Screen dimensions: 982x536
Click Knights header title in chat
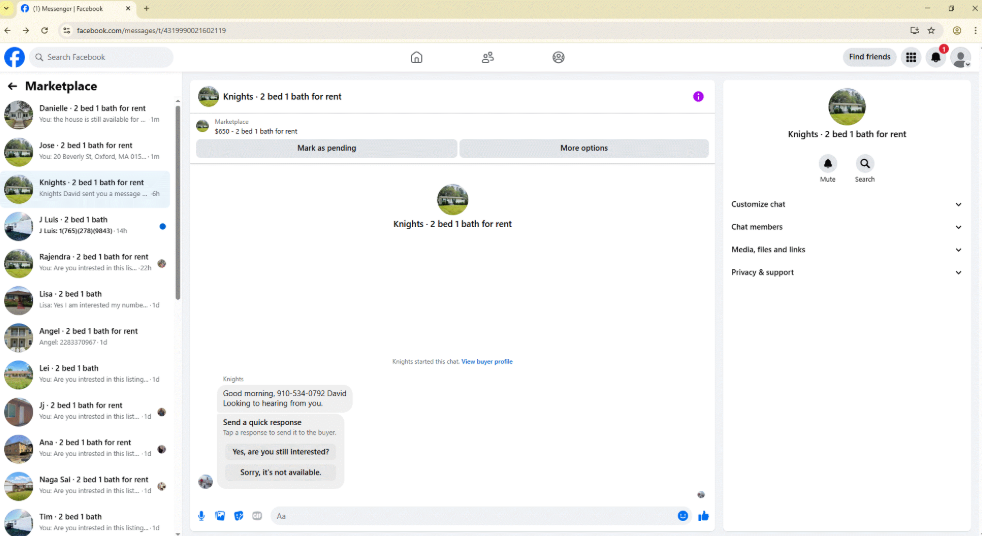282,96
